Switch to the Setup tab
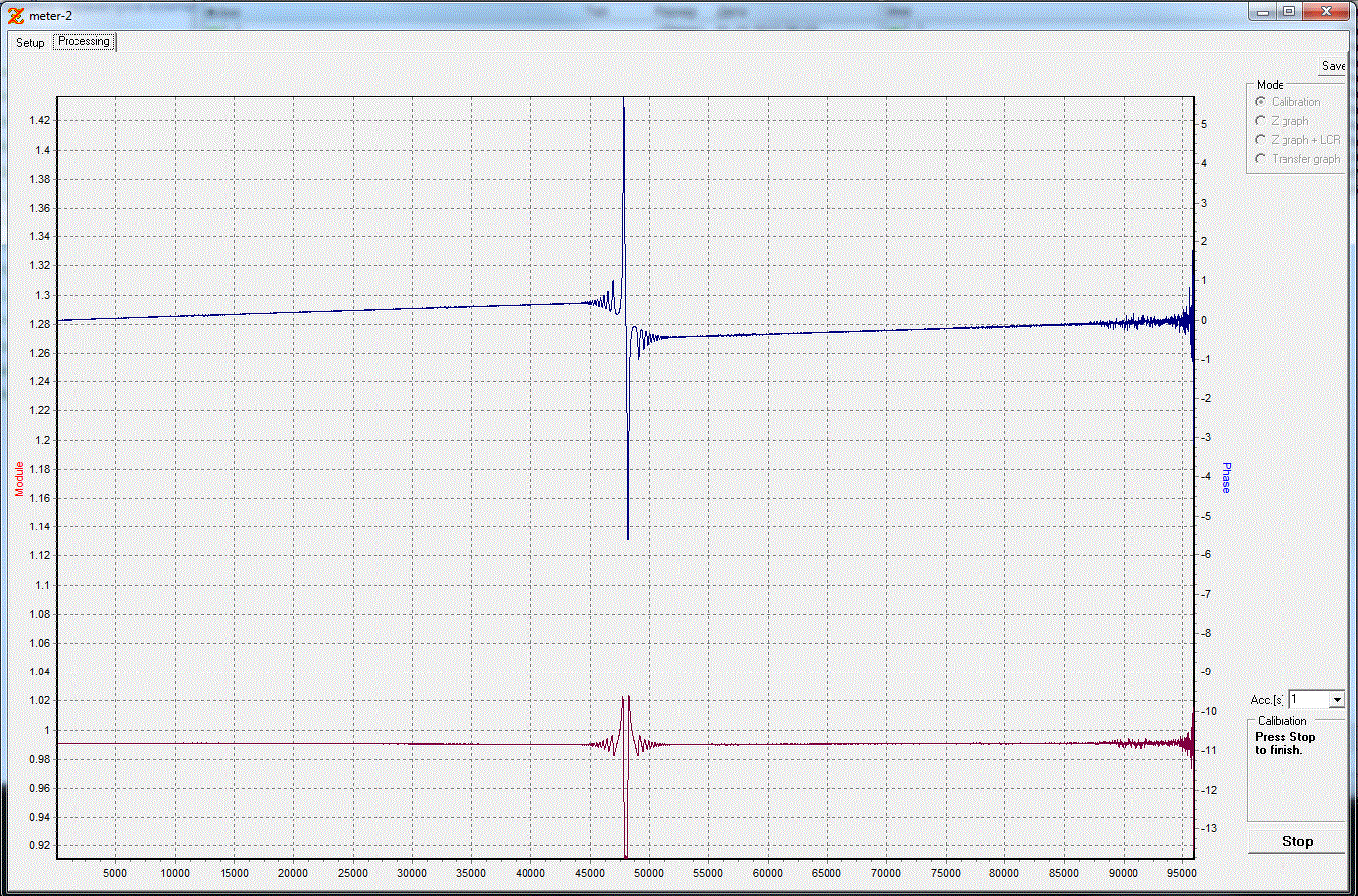Viewport: 1358px width, 896px height. [x=30, y=42]
